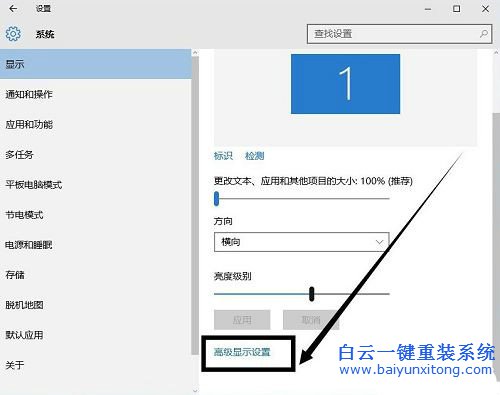Open 电源和睡眠 settings
Image resolution: width=500 pixels, height=395 pixels.
[x=96, y=245]
